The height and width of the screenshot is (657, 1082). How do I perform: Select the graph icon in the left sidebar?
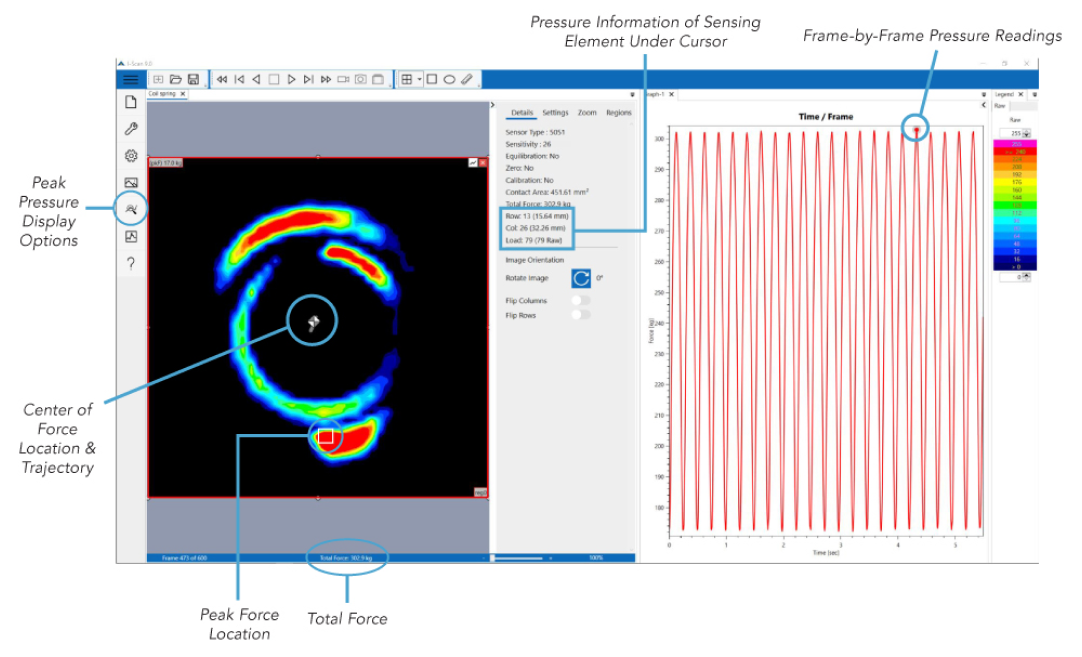coord(131,236)
